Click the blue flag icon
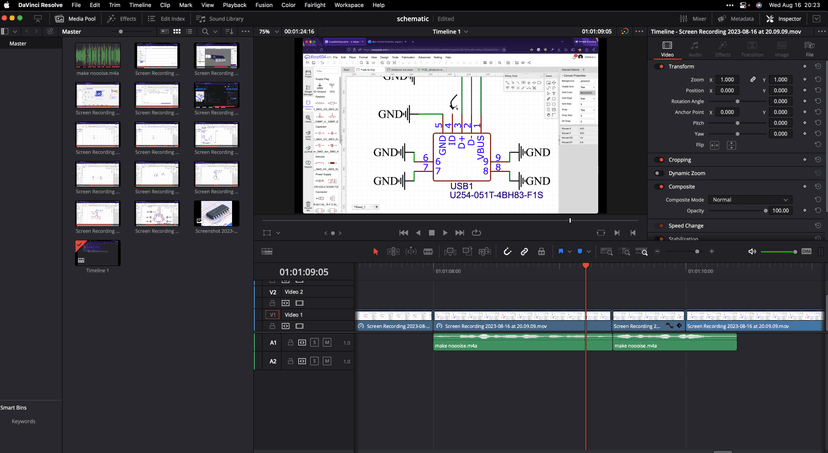 [x=561, y=252]
